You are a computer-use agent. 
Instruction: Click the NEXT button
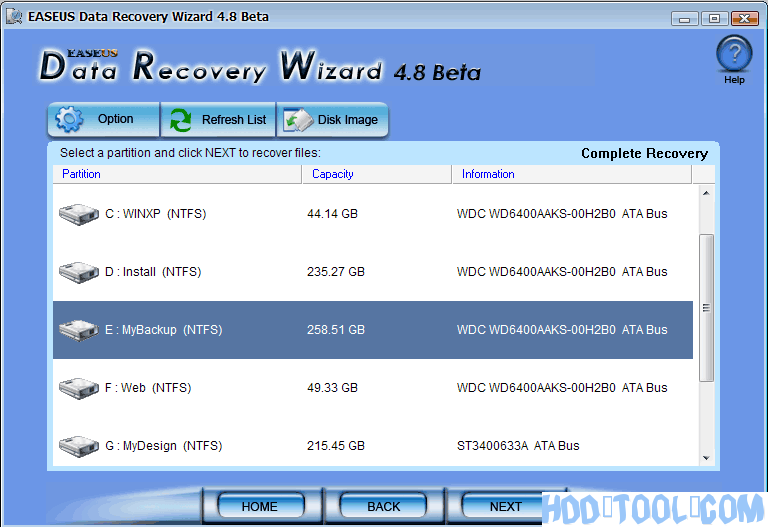505,506
